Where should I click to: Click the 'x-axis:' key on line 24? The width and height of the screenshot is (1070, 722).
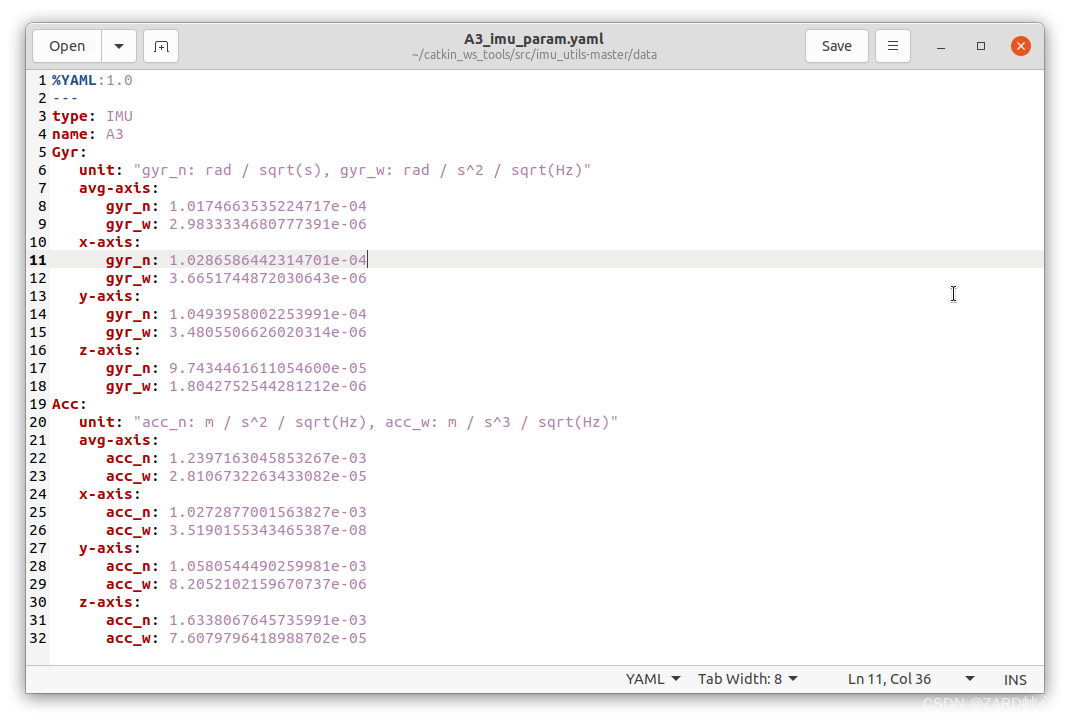point(109,494)
